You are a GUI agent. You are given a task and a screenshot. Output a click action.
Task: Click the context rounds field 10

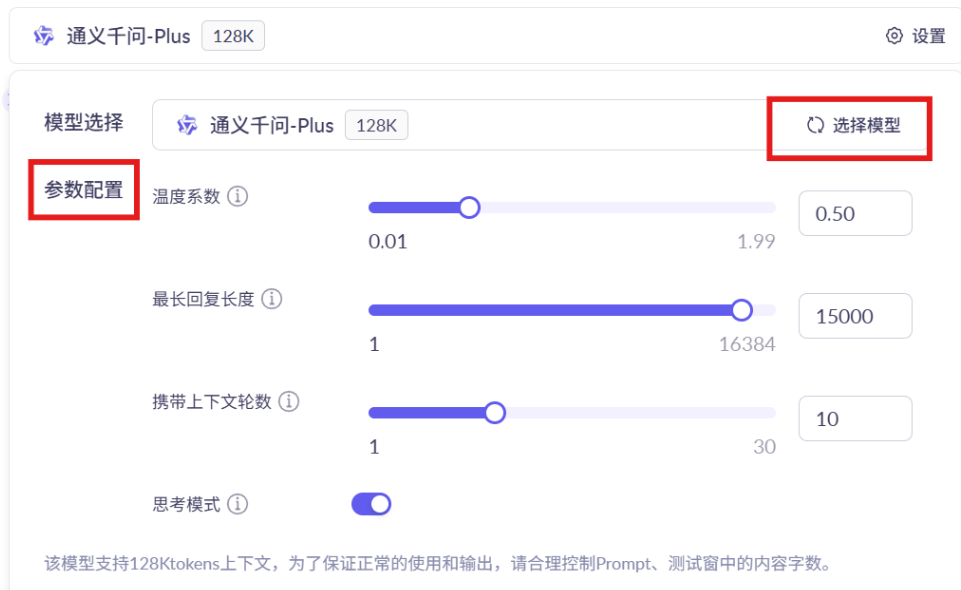[x=855, y=418]
